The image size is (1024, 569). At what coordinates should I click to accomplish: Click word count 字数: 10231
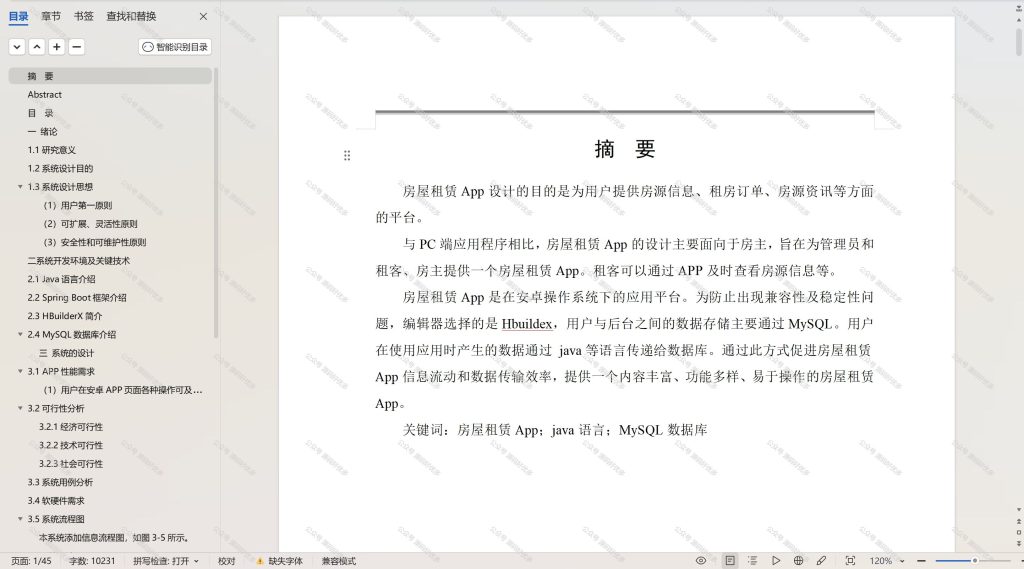tap(92, 561)
